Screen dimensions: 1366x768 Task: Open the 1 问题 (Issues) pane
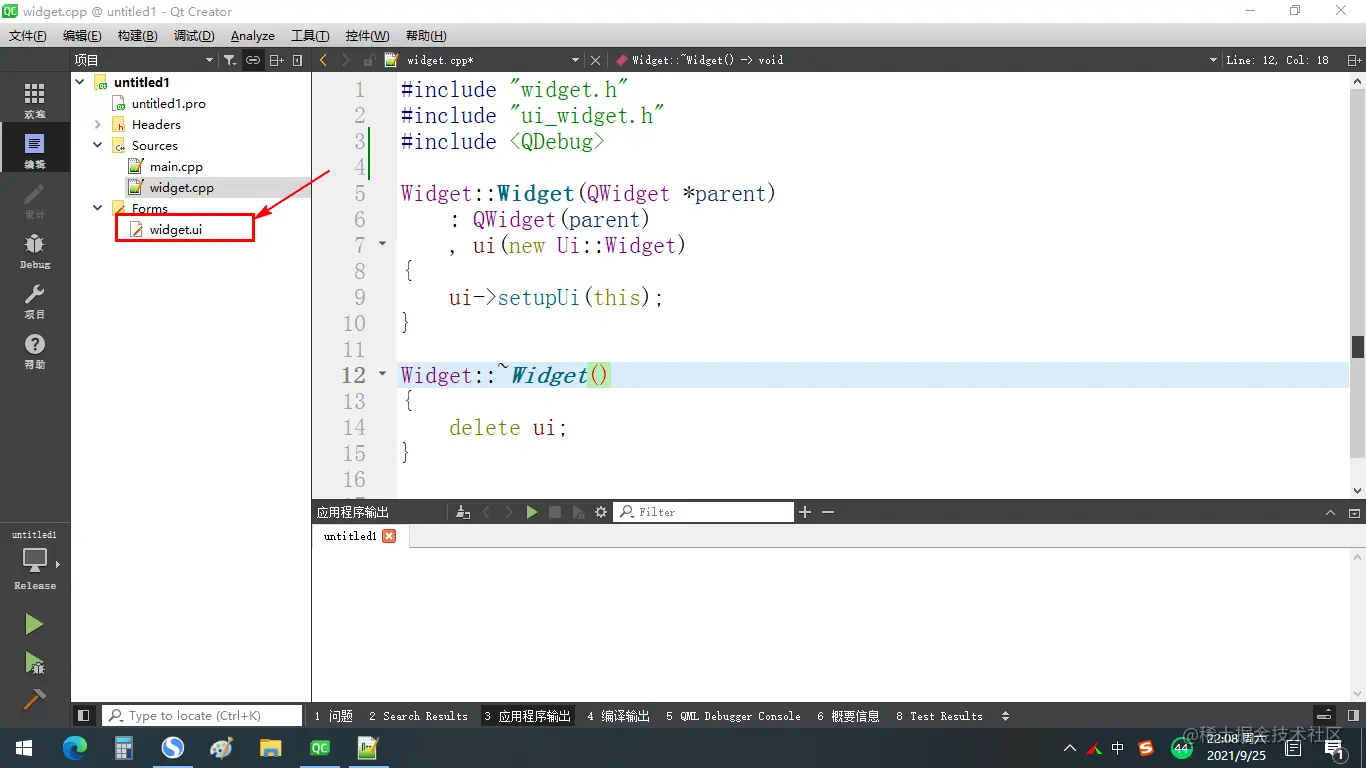click(x=333, y=716)
